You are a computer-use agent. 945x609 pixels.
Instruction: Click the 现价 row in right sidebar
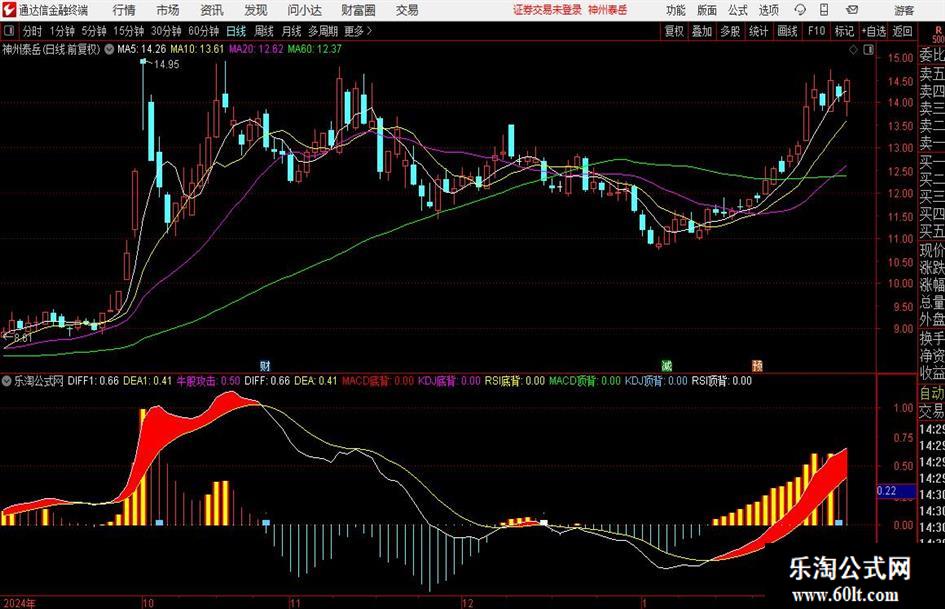click(x=932, y=250)
